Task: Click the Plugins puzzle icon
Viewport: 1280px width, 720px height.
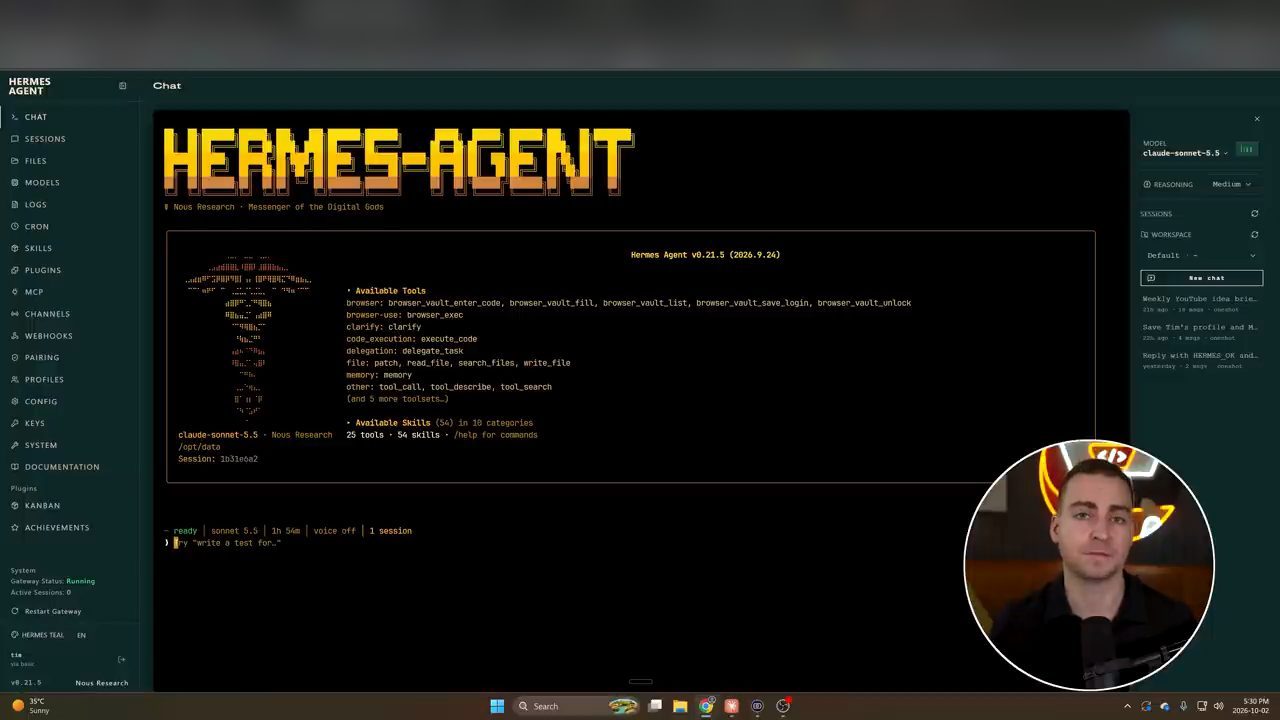Action: pos(15,270)
